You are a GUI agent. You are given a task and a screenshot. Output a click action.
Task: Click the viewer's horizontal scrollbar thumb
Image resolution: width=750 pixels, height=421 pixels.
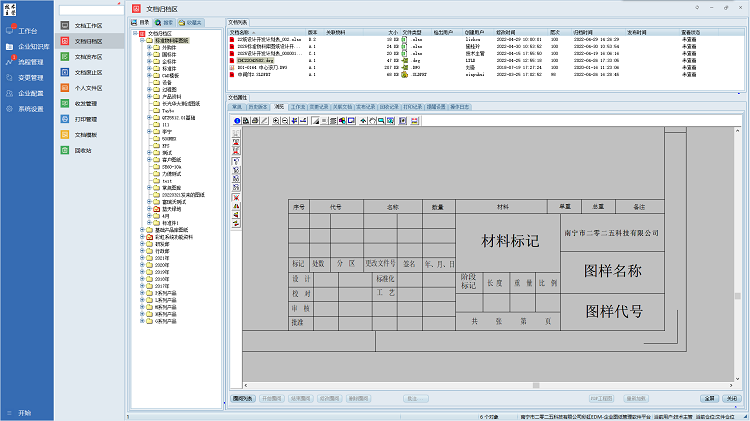coord(536,385)
